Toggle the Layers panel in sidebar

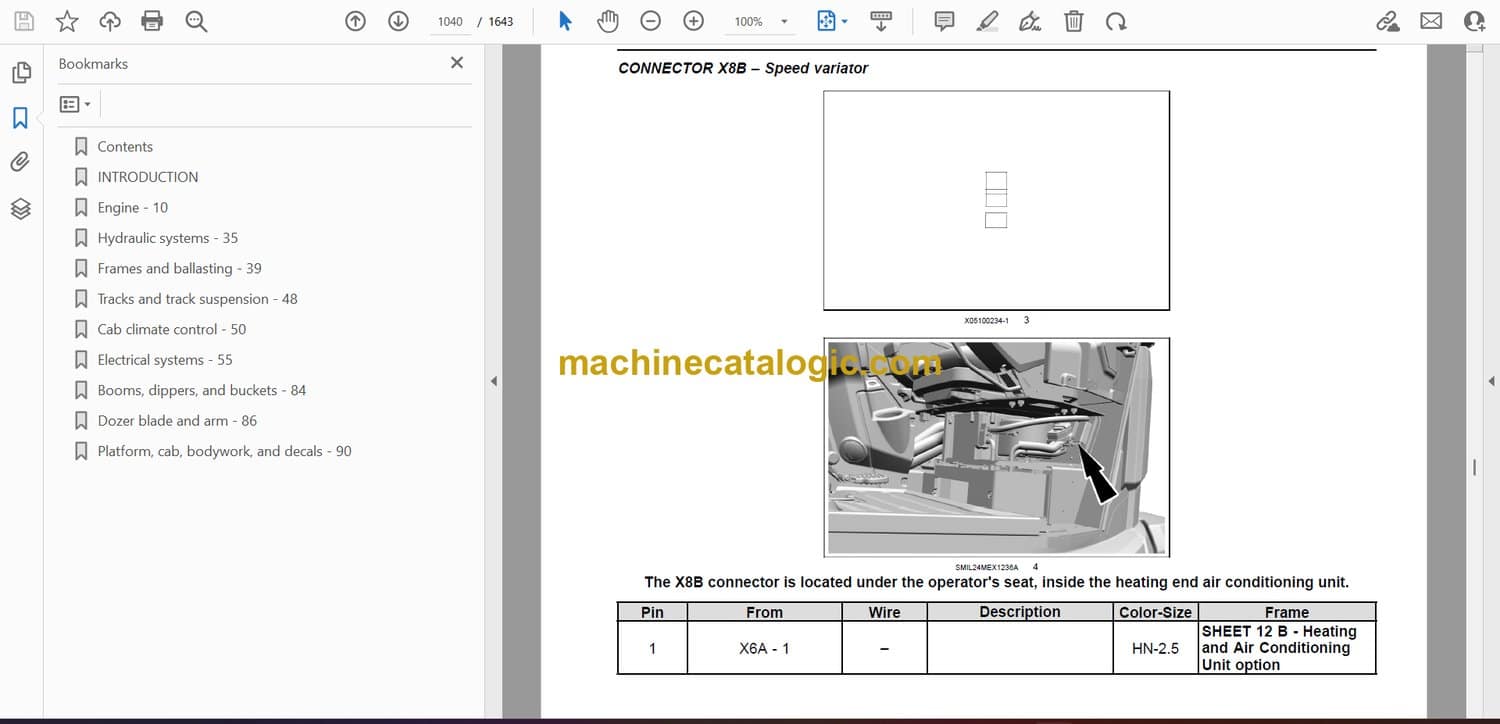click(x=20, y=208)
